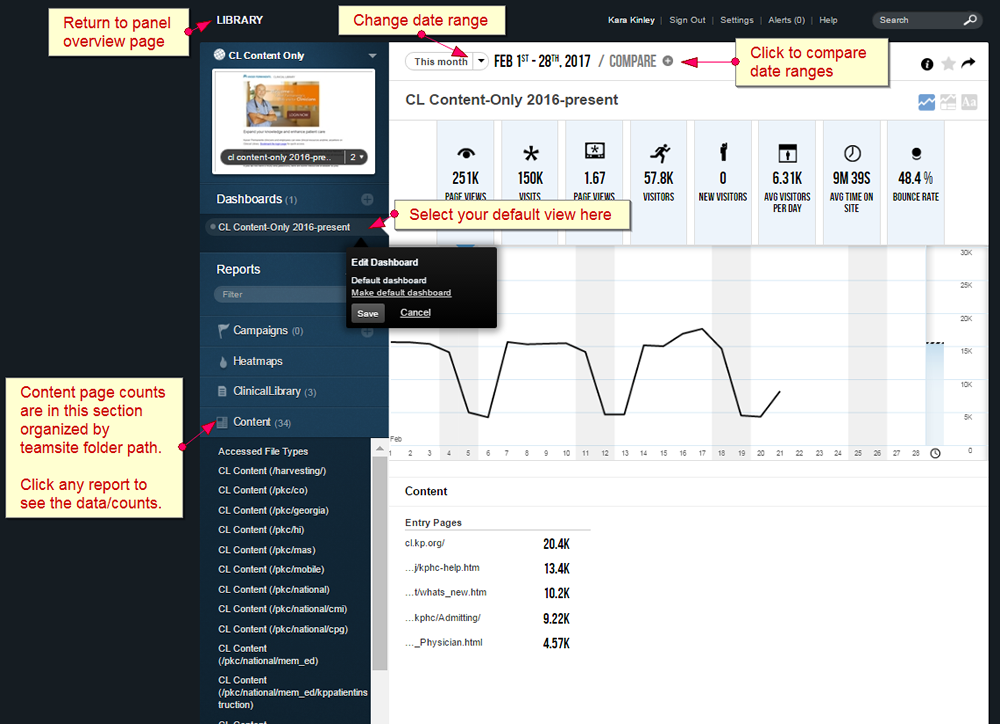1000x724 pixels.
Task: Click 'Make default dashboard' link
Action: [x=401, y=293]
